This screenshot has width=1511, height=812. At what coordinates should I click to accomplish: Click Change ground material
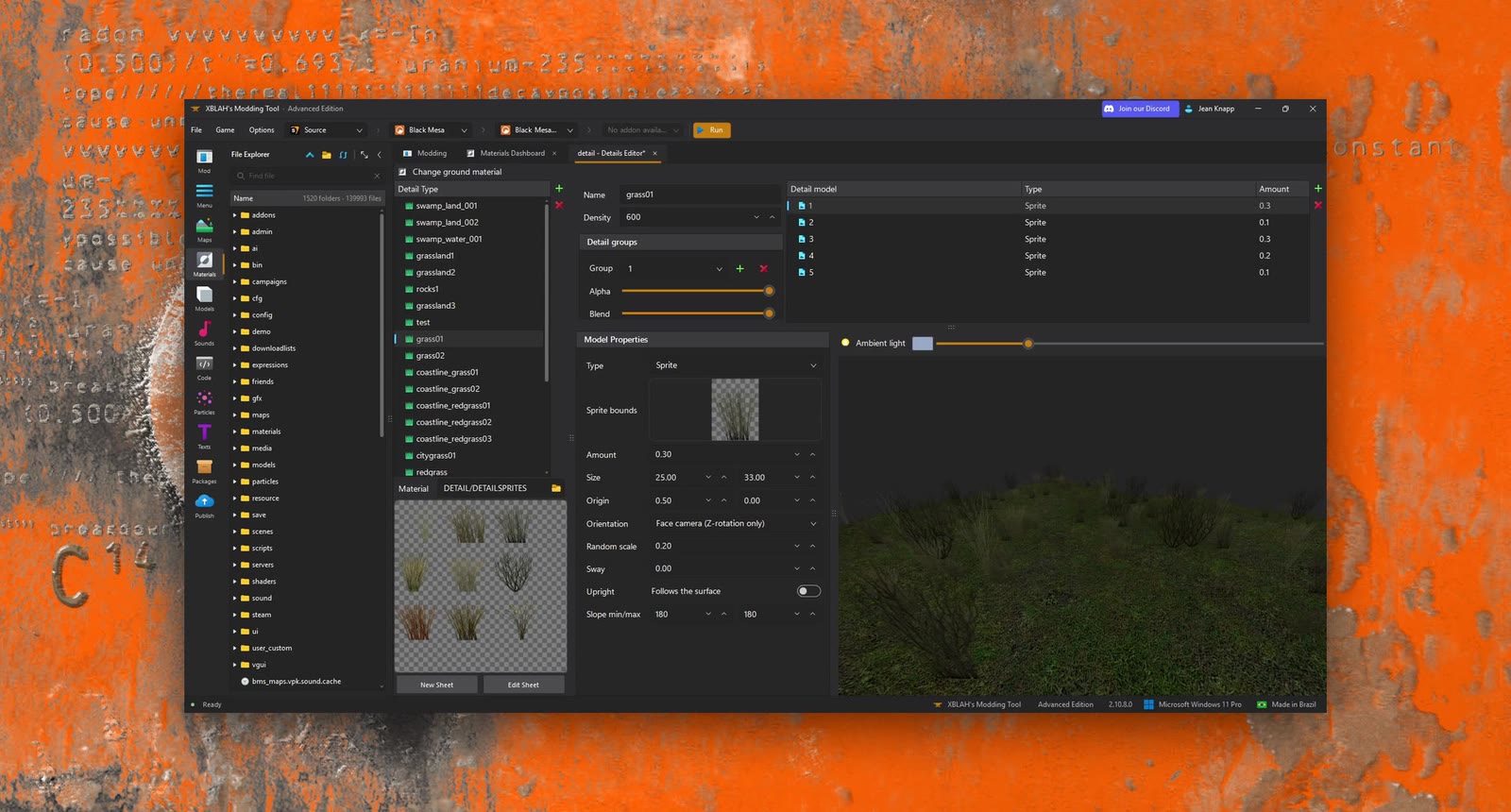[450, 172]
